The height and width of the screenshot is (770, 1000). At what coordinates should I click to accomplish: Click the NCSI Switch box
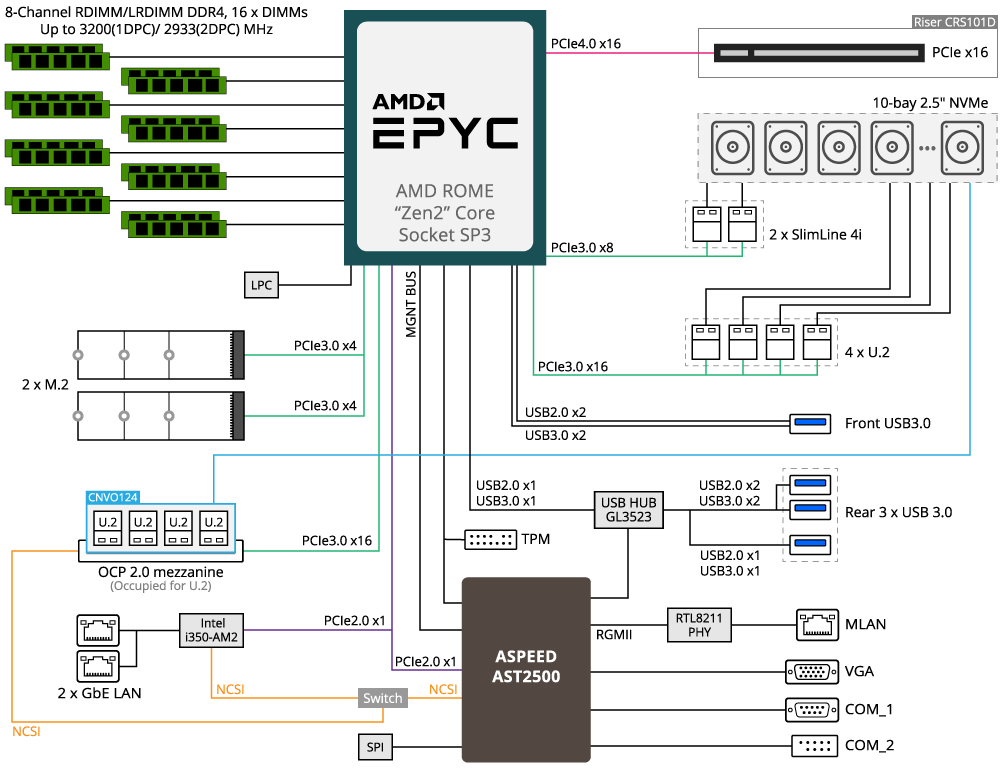383,698
